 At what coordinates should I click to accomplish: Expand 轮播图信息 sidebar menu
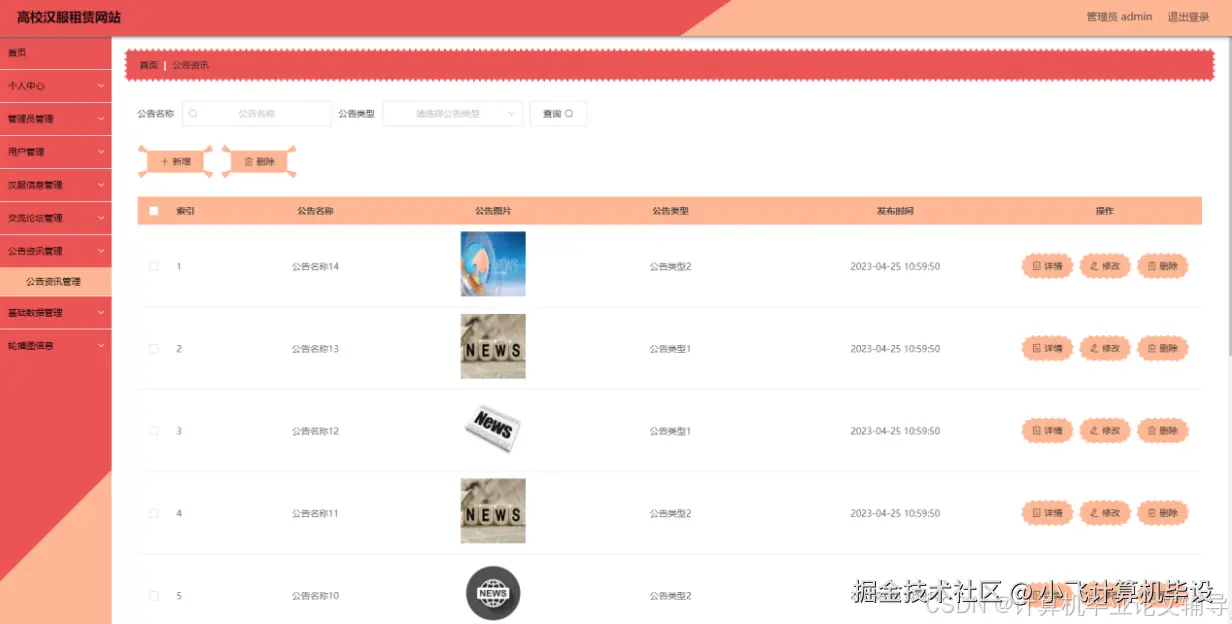coord(56,346)
